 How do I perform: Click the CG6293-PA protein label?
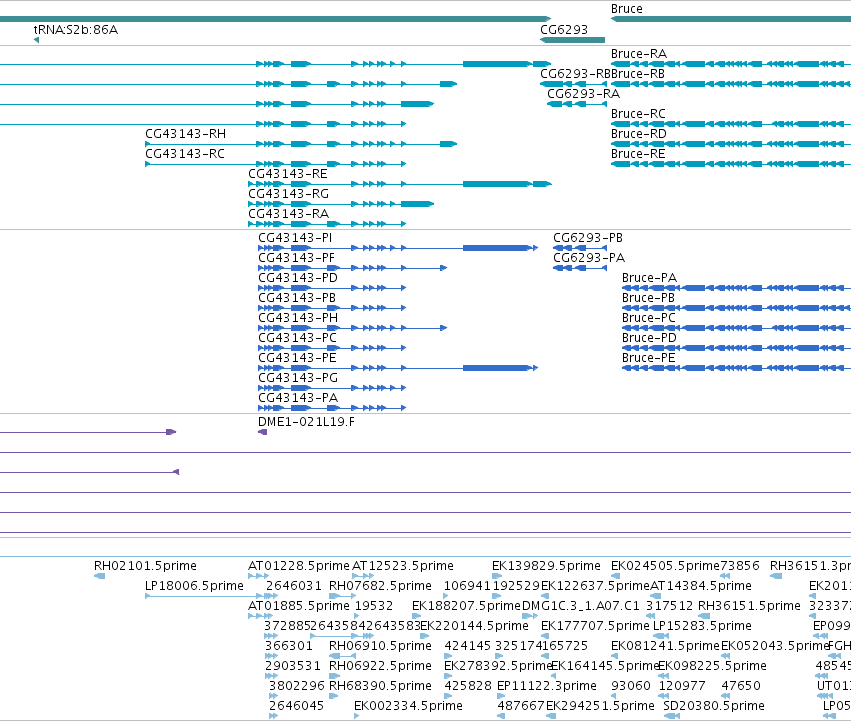[589, 258]
